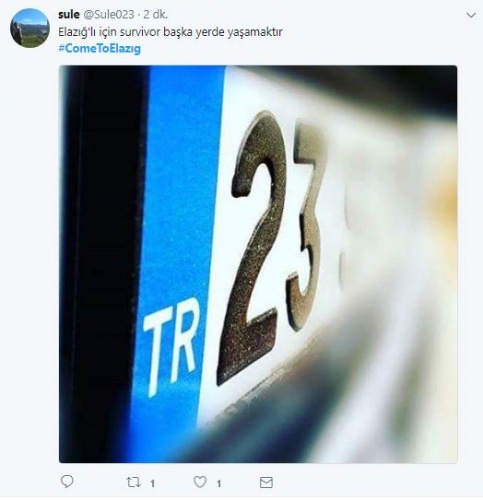Click the like count beside the heart
The width and height of the screenshot is (483, 500).
[x=219, y=483]
